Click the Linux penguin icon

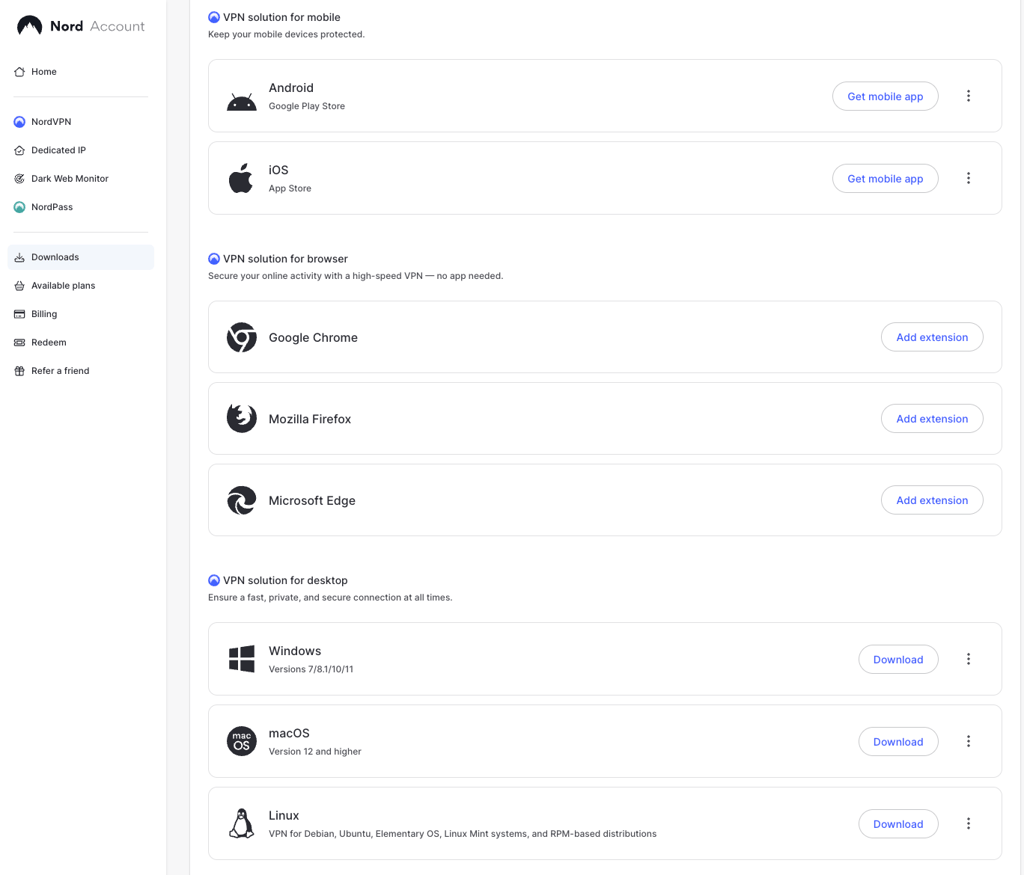pos(242,823)
